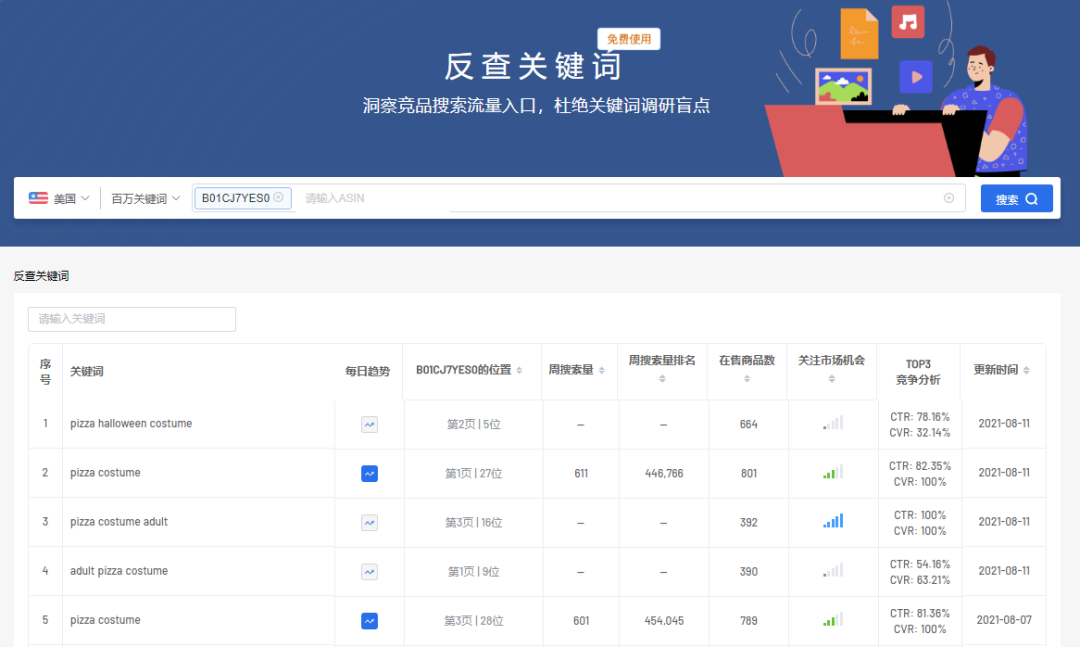Click the green bars icon for row 5 market opportunity
Image resolution: width=1080 pixels, height=647 pixels.
tap(832, 620)
